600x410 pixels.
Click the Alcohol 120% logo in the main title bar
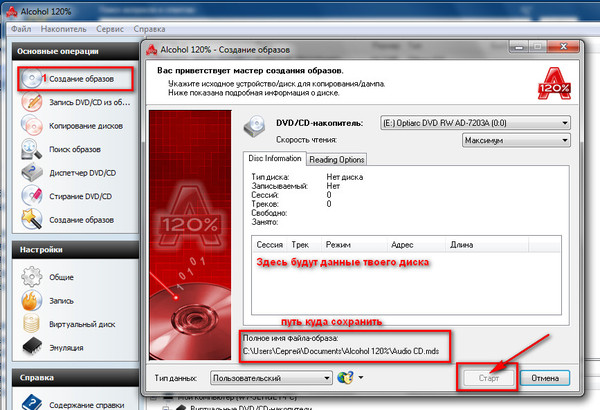11,11
